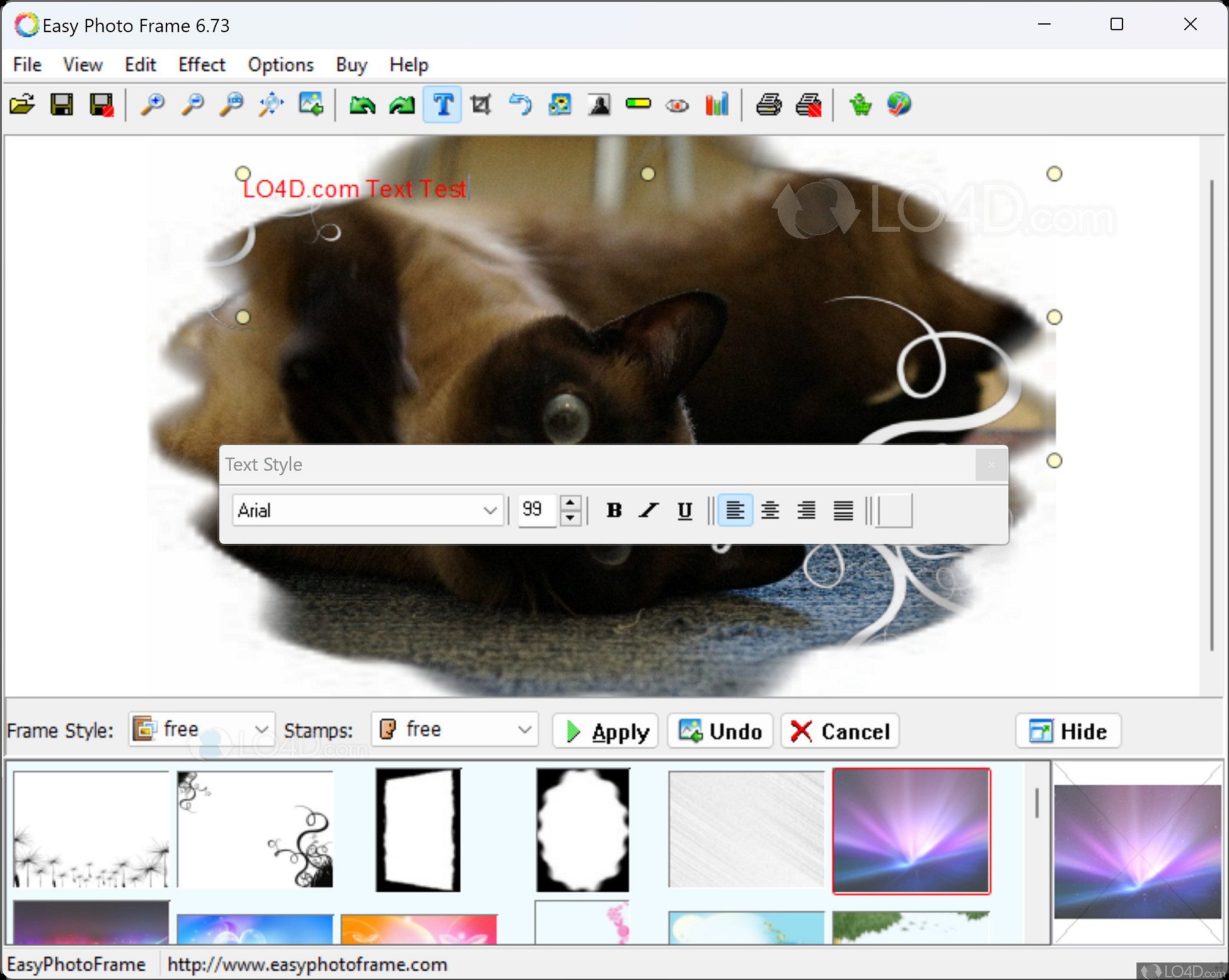Screen dimensions: 1229x980
Task: Open the Buy menu
Action: click(x=351, y=65)
